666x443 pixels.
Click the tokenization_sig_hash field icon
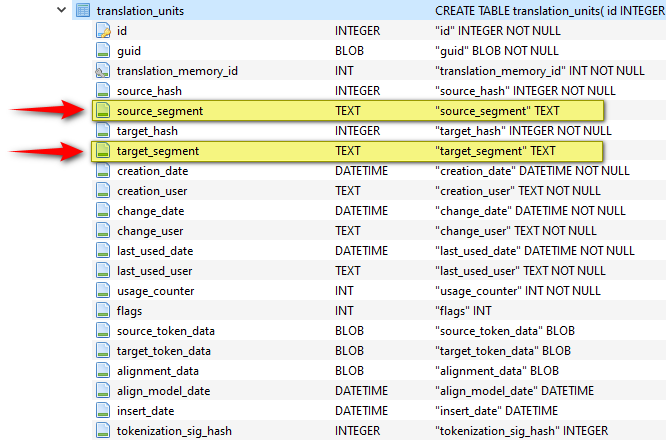tap(102, 431)
